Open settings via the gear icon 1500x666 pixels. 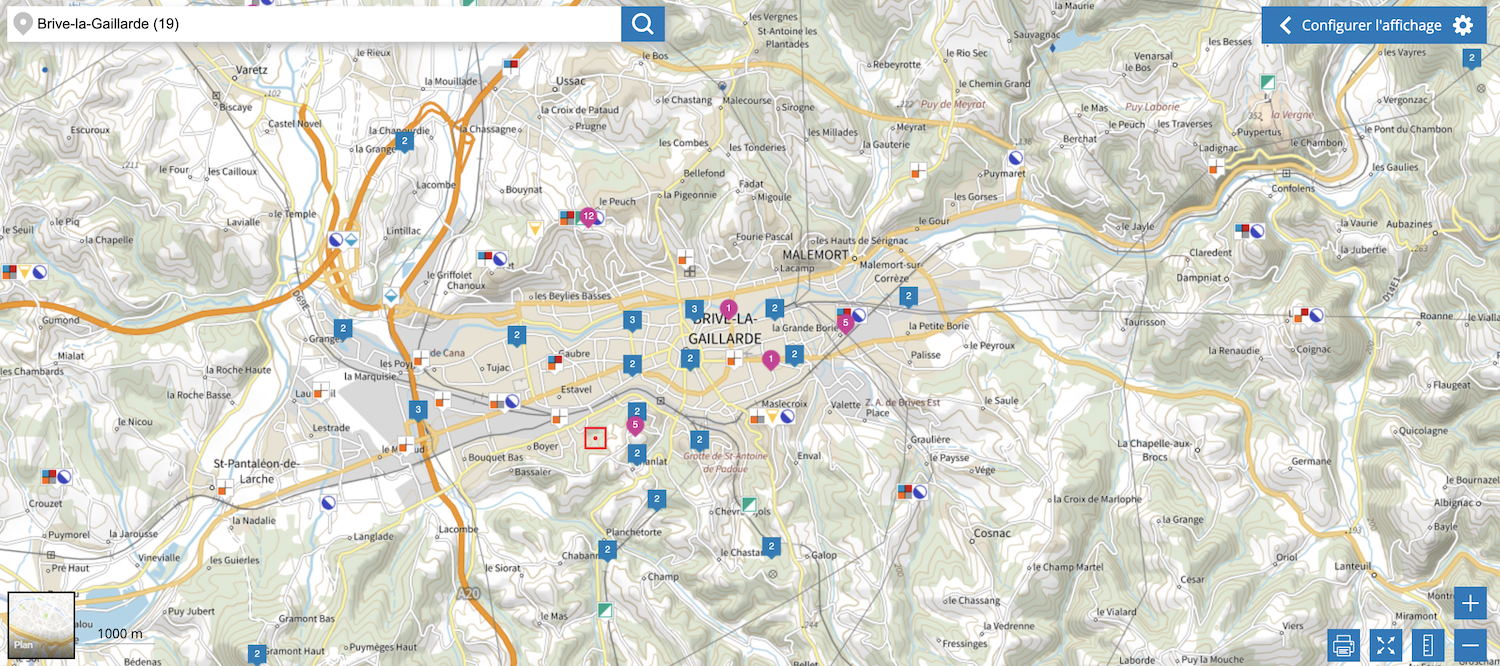1463,25
